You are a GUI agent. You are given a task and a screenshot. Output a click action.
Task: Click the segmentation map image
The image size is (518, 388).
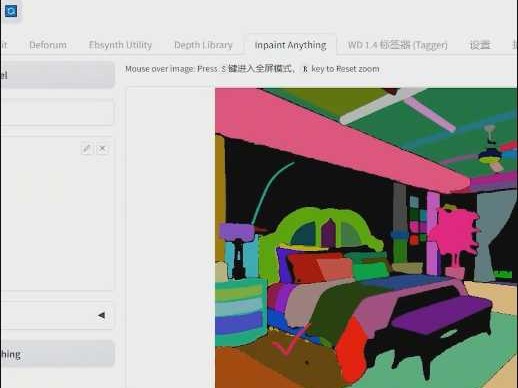366,238
